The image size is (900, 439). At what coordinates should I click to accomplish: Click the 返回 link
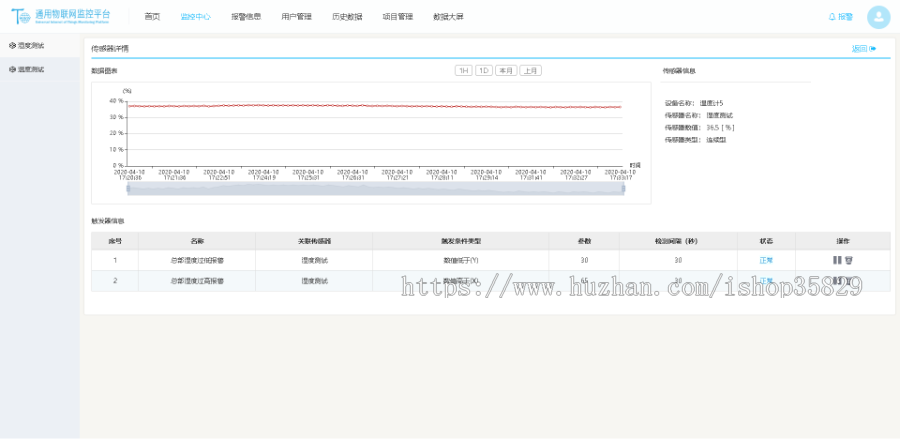point(864,49)
